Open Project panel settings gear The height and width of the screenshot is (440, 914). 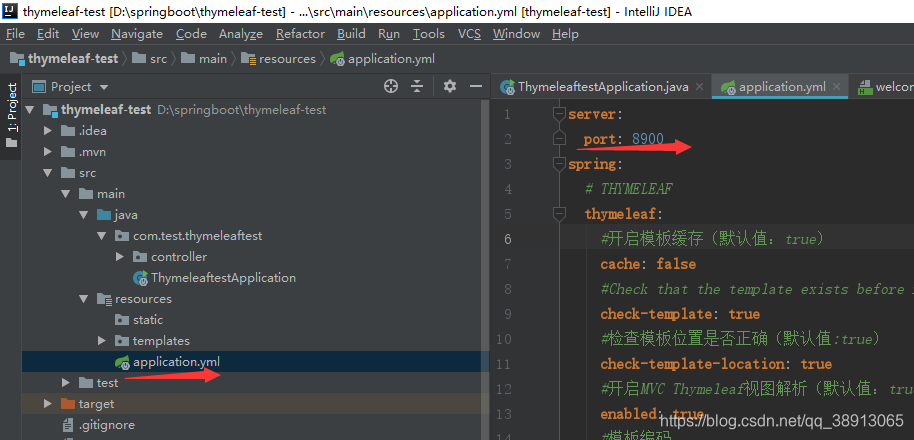449,87
